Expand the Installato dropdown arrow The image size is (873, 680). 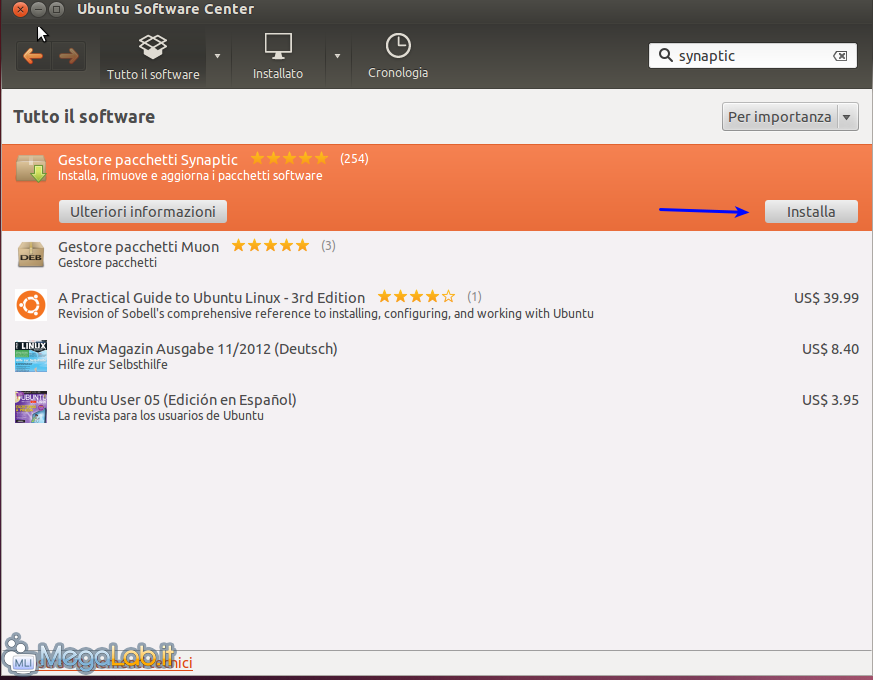click(337, 56)
